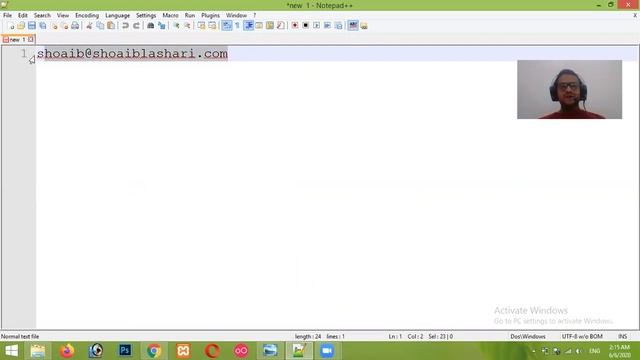The width and height of the screenshot is (640, 360).
Task: Toggle INS insert mode in status bar
Action: pyautogui.click(x=622, y=336)
